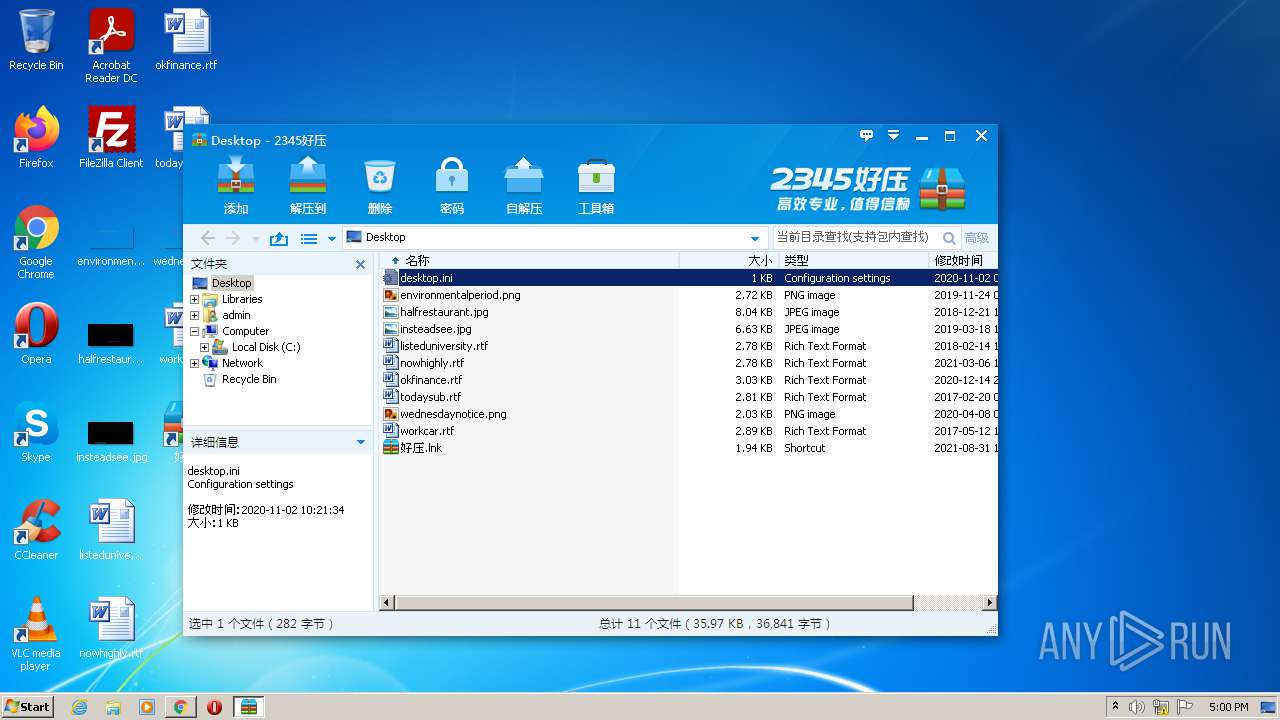Click the 高级 advanced search link
This screenshot has width=1280, height=720.
pyautogui.click(x=976, y=238)
